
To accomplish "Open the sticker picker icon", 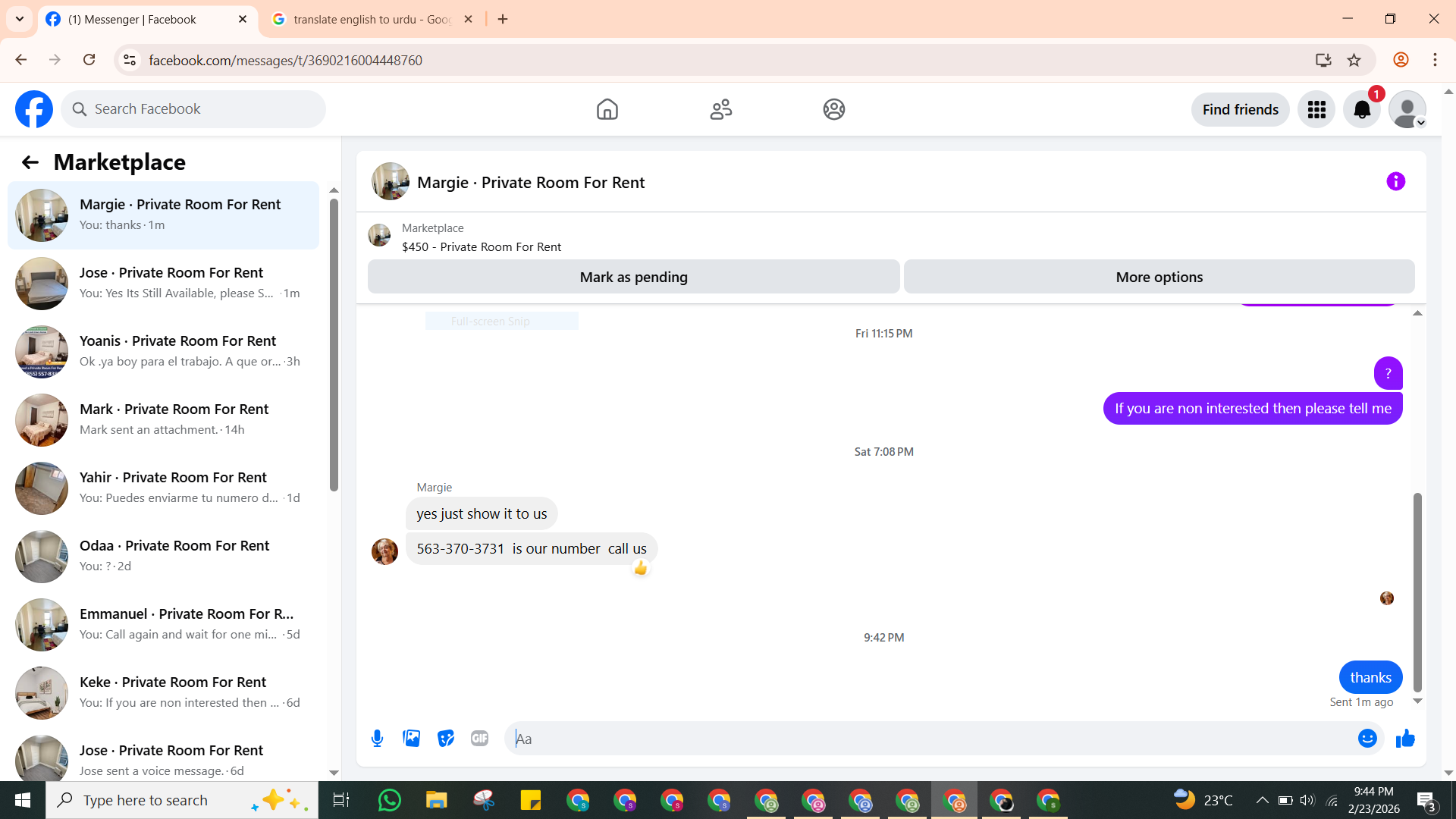I will tap(446, 739).
